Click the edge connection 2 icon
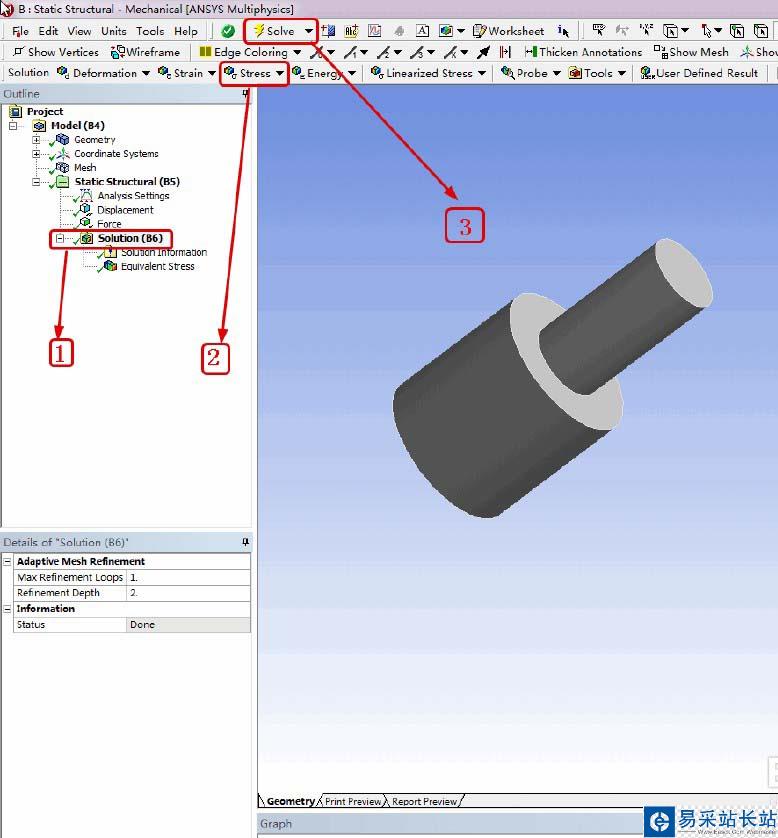The width and height of the screenshot is (778, 838). (x=384, y=52)
